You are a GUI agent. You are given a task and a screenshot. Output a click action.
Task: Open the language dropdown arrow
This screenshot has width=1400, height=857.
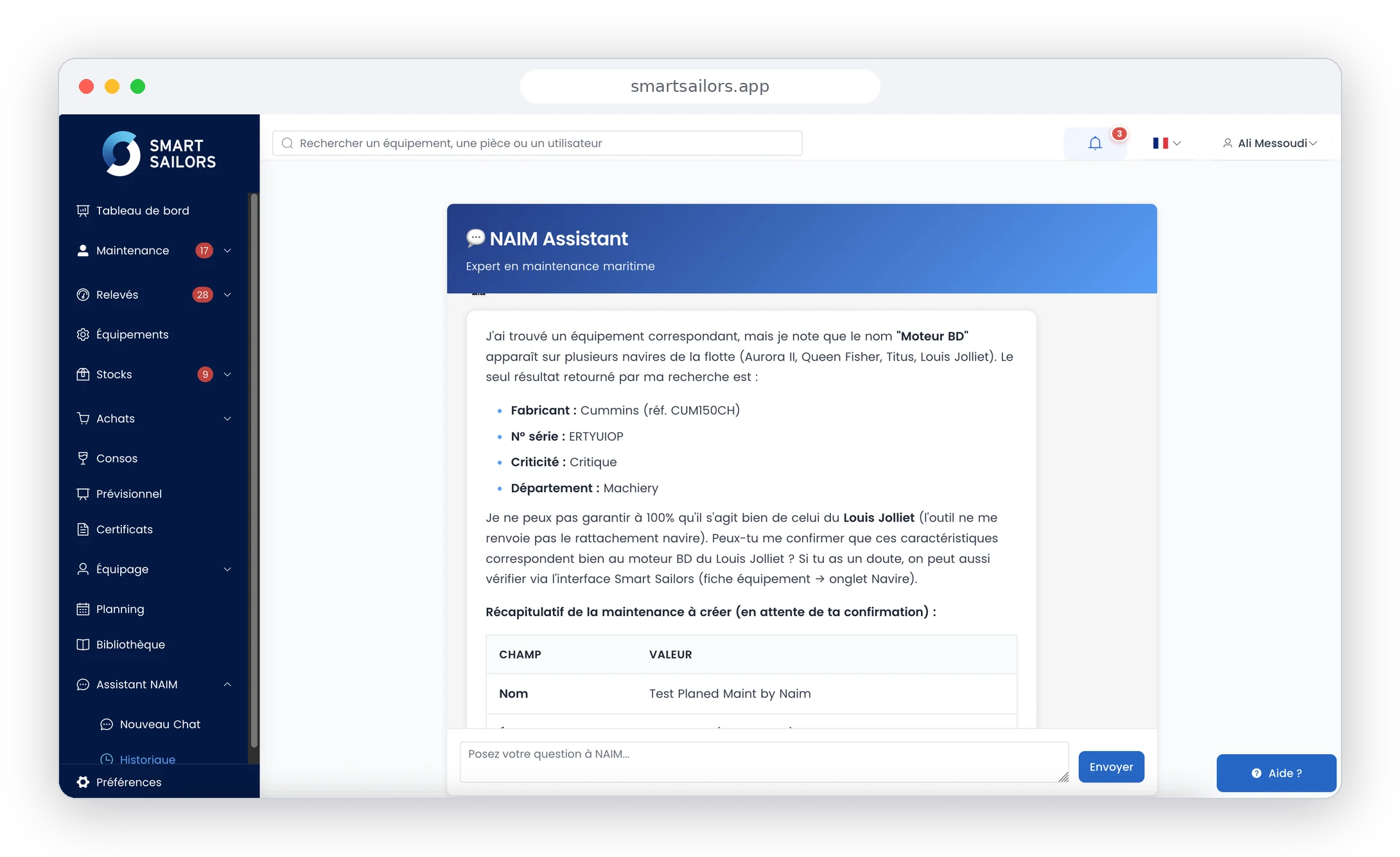(1177, 143)
